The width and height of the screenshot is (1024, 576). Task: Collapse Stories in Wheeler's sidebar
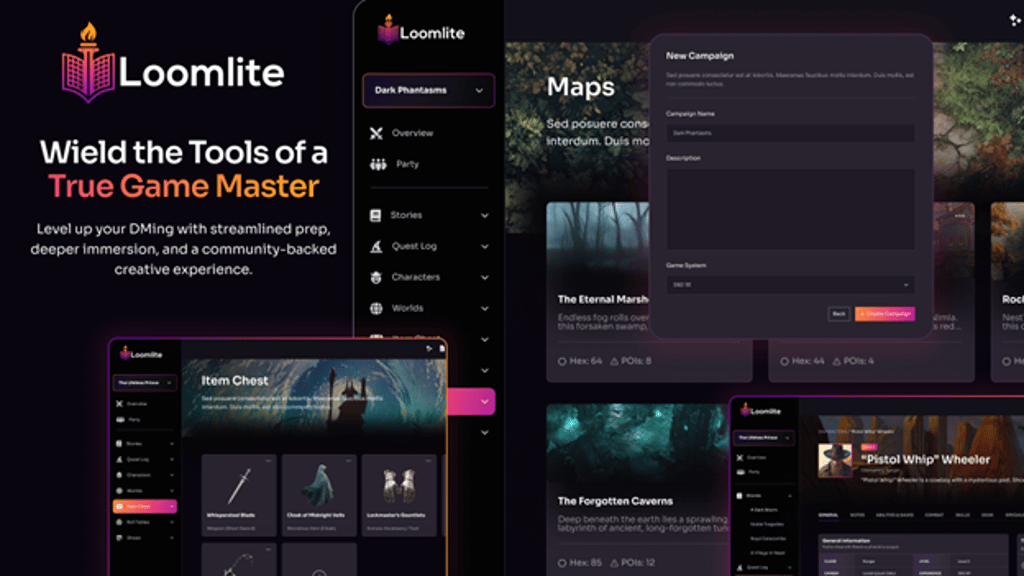pyautogui.click(x=790, y=496)
